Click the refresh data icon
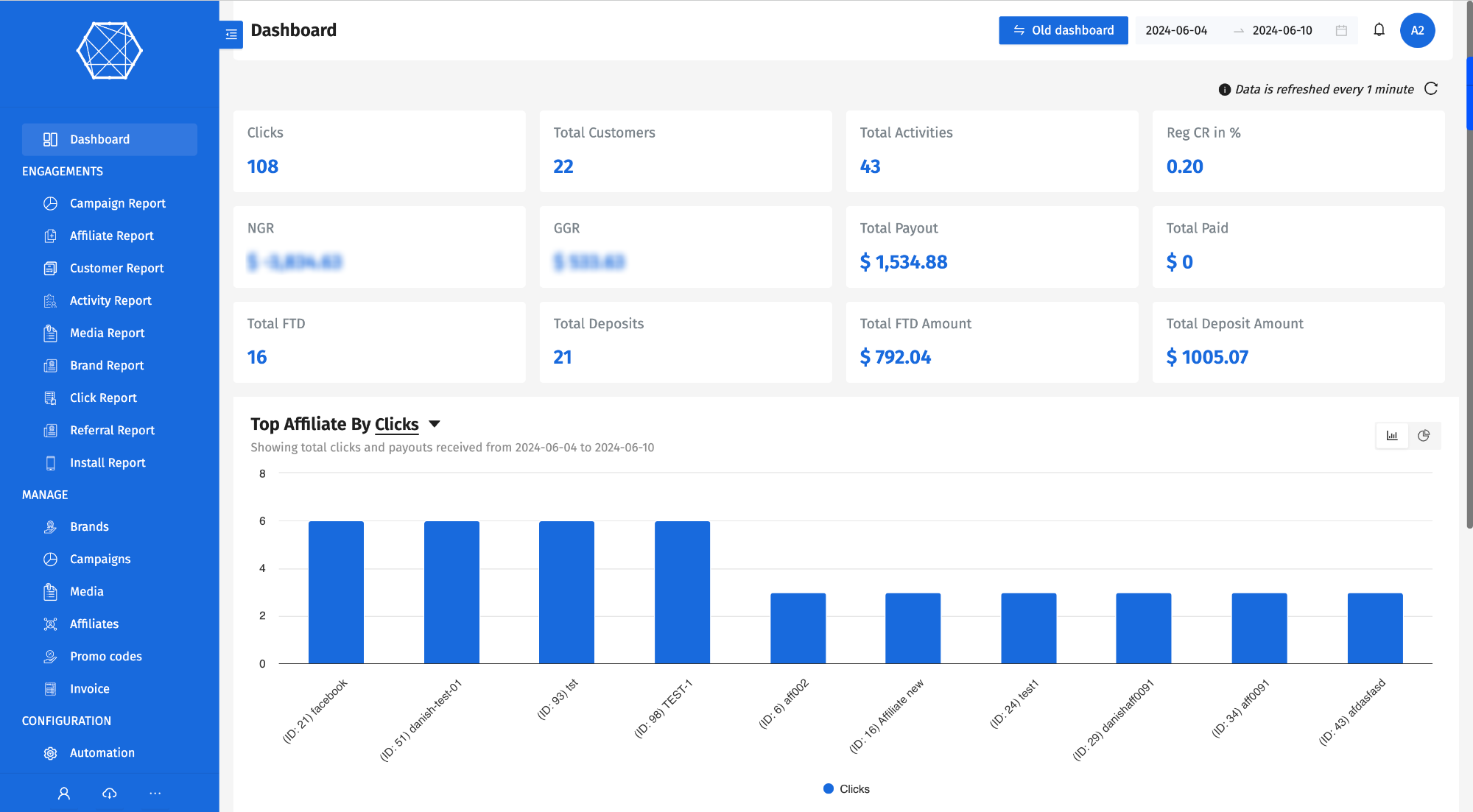 pyautogui.click(x=1431, y=89)
